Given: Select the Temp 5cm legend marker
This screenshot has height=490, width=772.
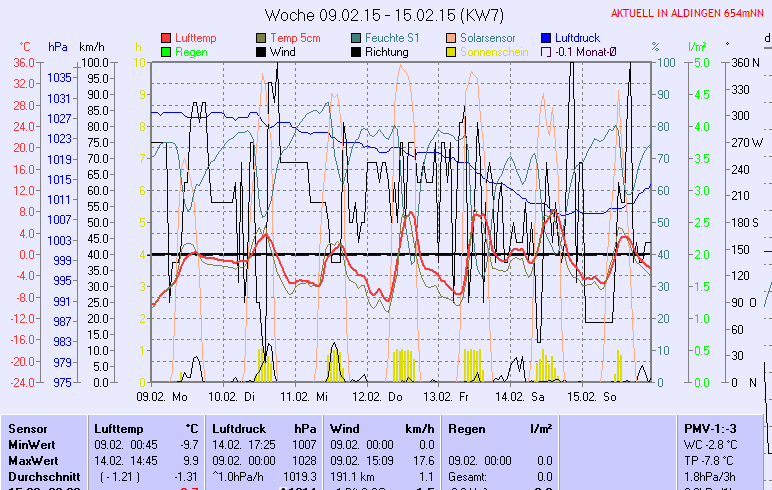Looking at the screenshot, I should click(x=262, y=38).
